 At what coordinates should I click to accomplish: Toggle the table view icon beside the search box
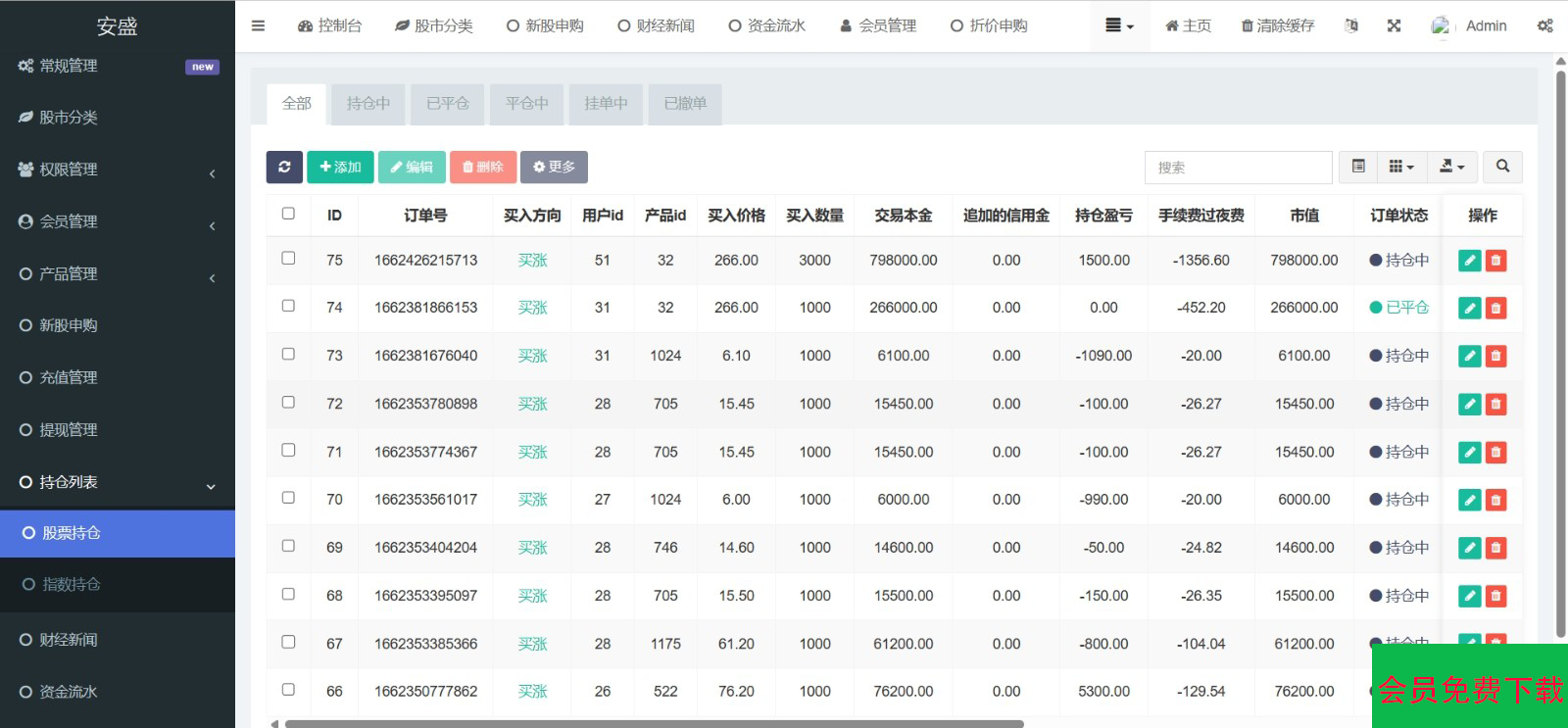tap(1358, 168)
